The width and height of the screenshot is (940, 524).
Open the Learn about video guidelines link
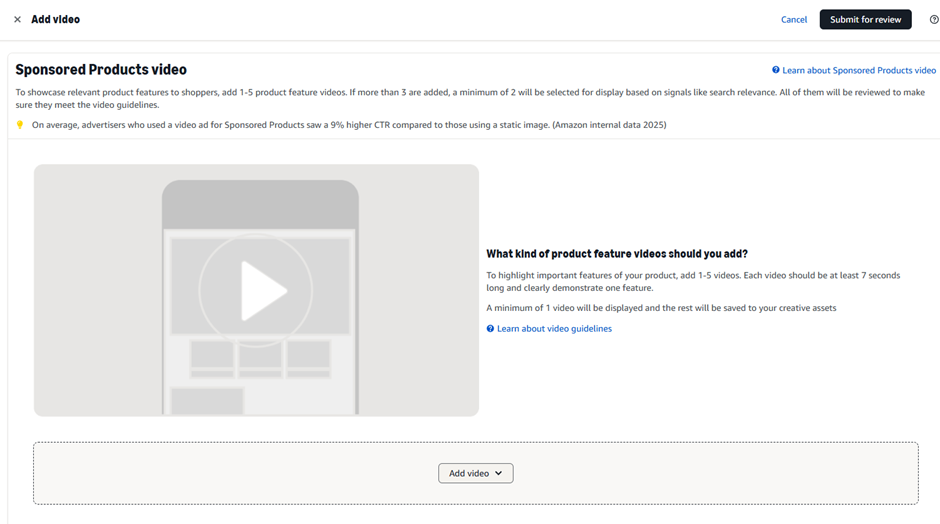(x=554, y=329)
